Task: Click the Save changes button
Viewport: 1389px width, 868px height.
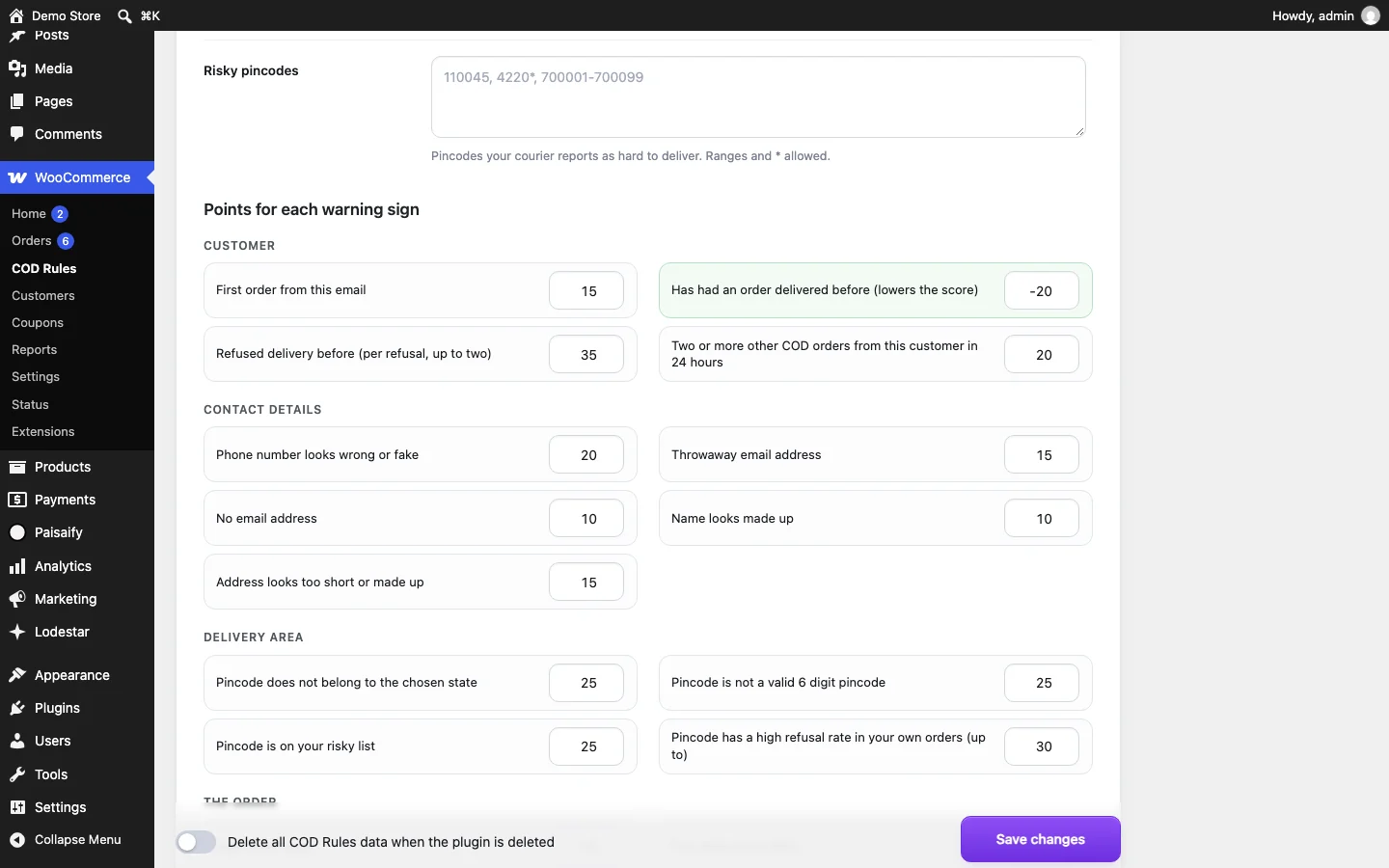Action: coord(1041,839)
